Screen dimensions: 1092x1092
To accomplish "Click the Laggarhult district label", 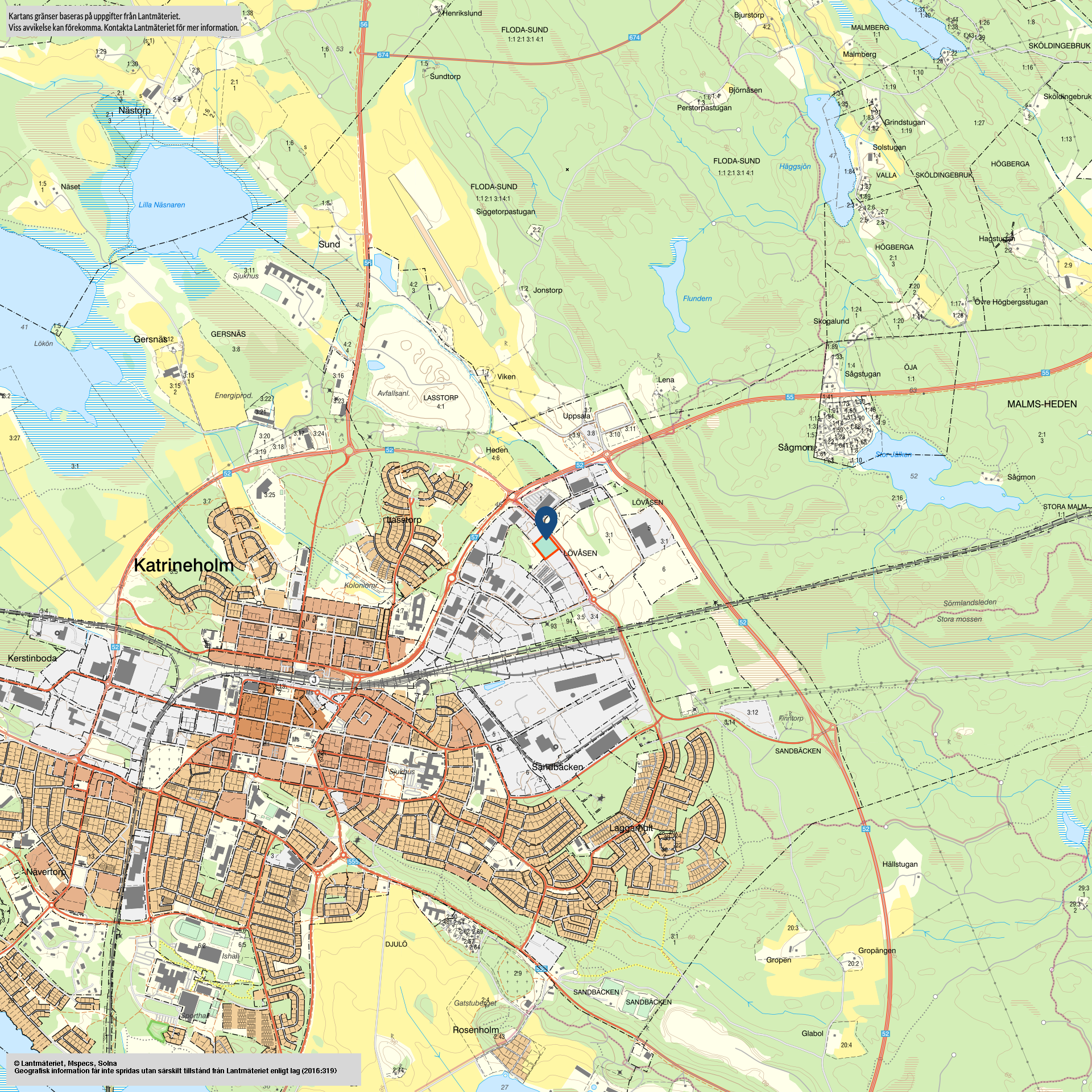I will [631, 828].
